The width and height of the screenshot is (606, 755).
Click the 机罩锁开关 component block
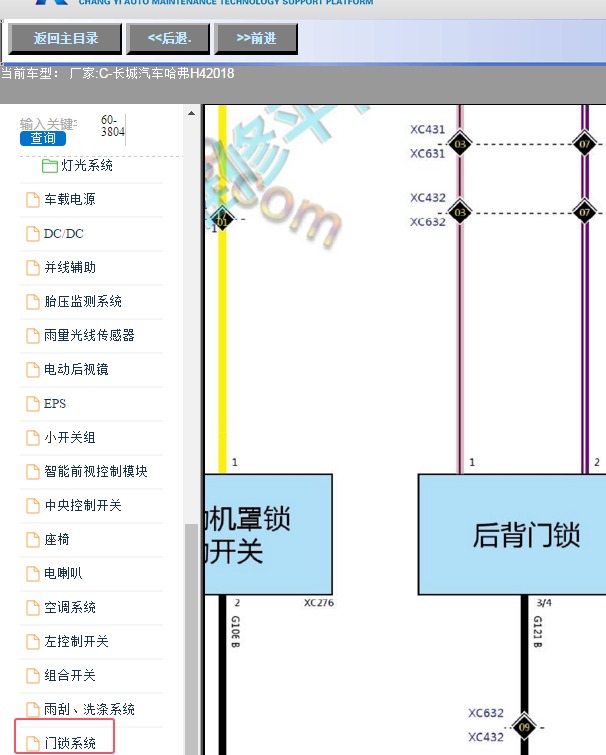(268, 534)
